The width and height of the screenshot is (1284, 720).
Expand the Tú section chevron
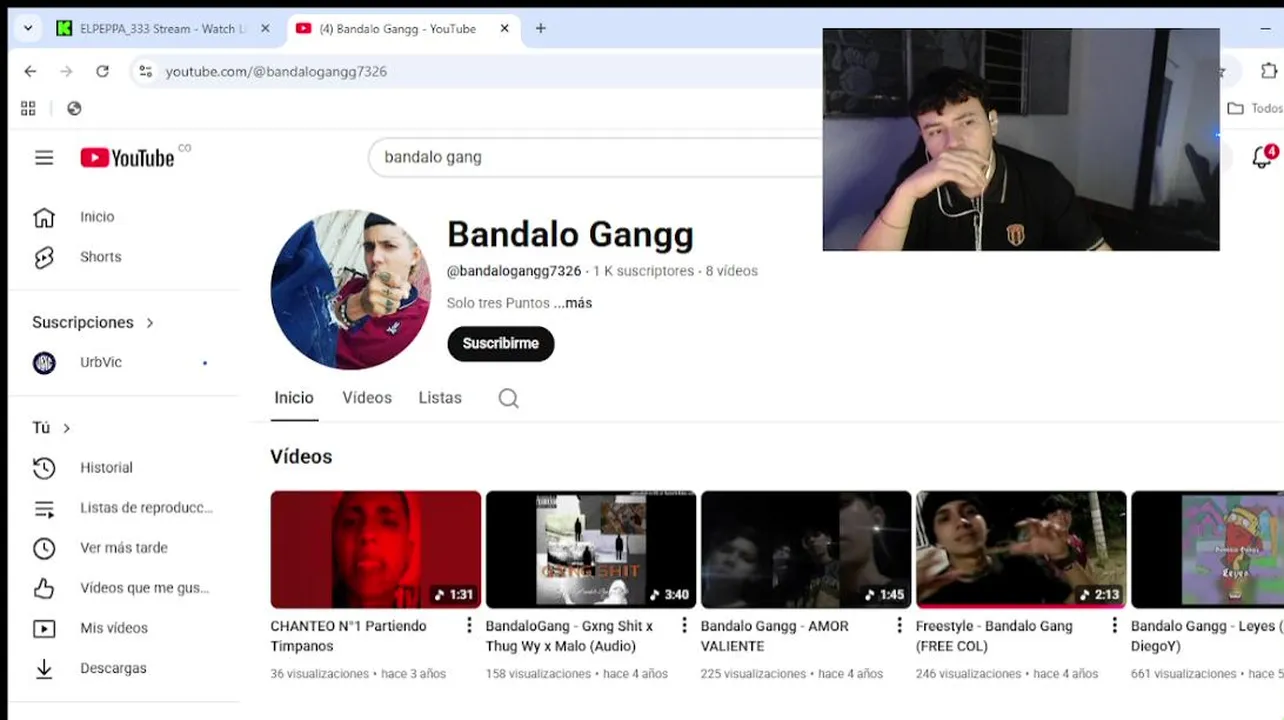coord(67,428)
